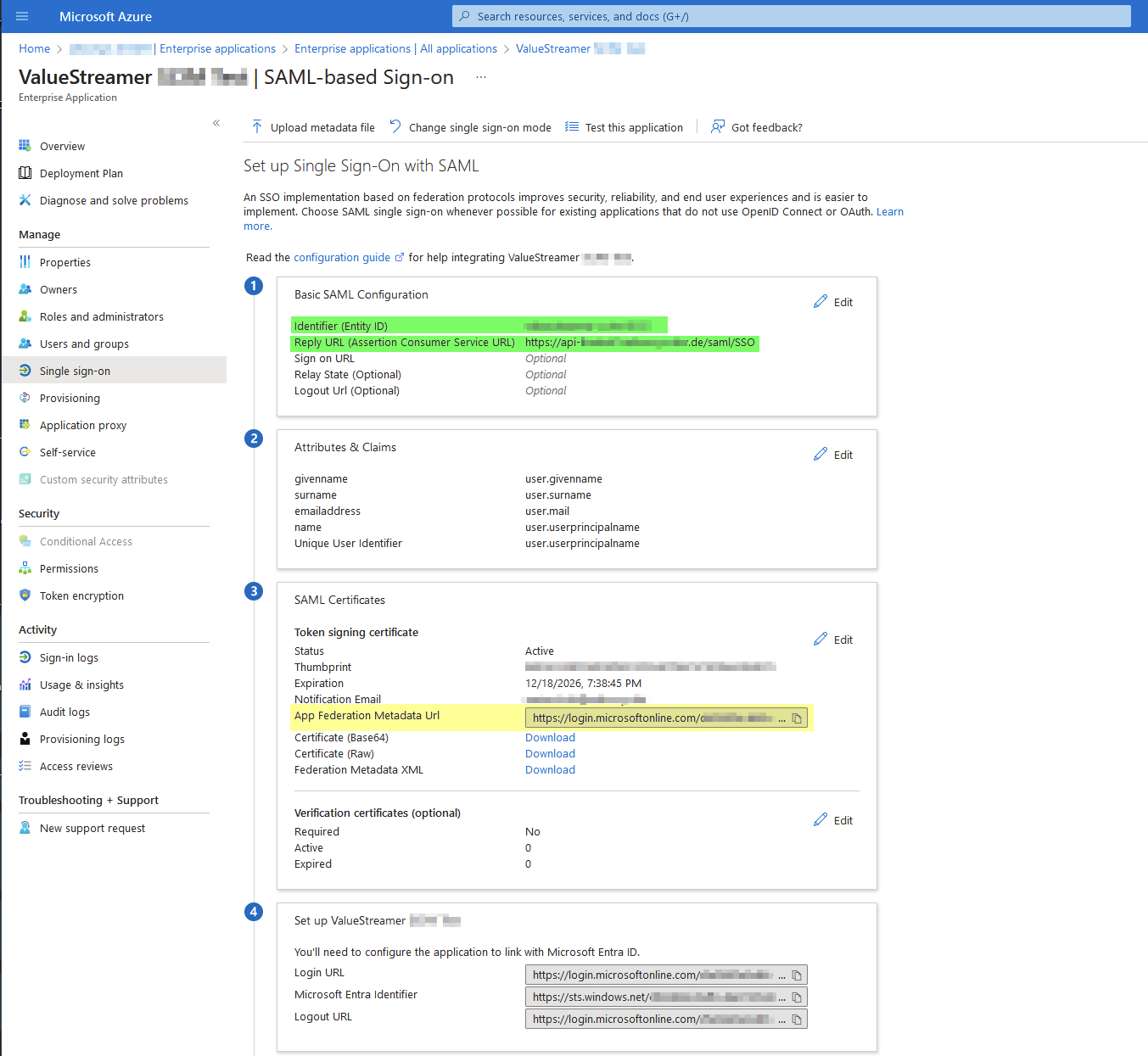Open the configuration guide link
The height and width of the screenshot is (1056, 1148).
(342, 258)
